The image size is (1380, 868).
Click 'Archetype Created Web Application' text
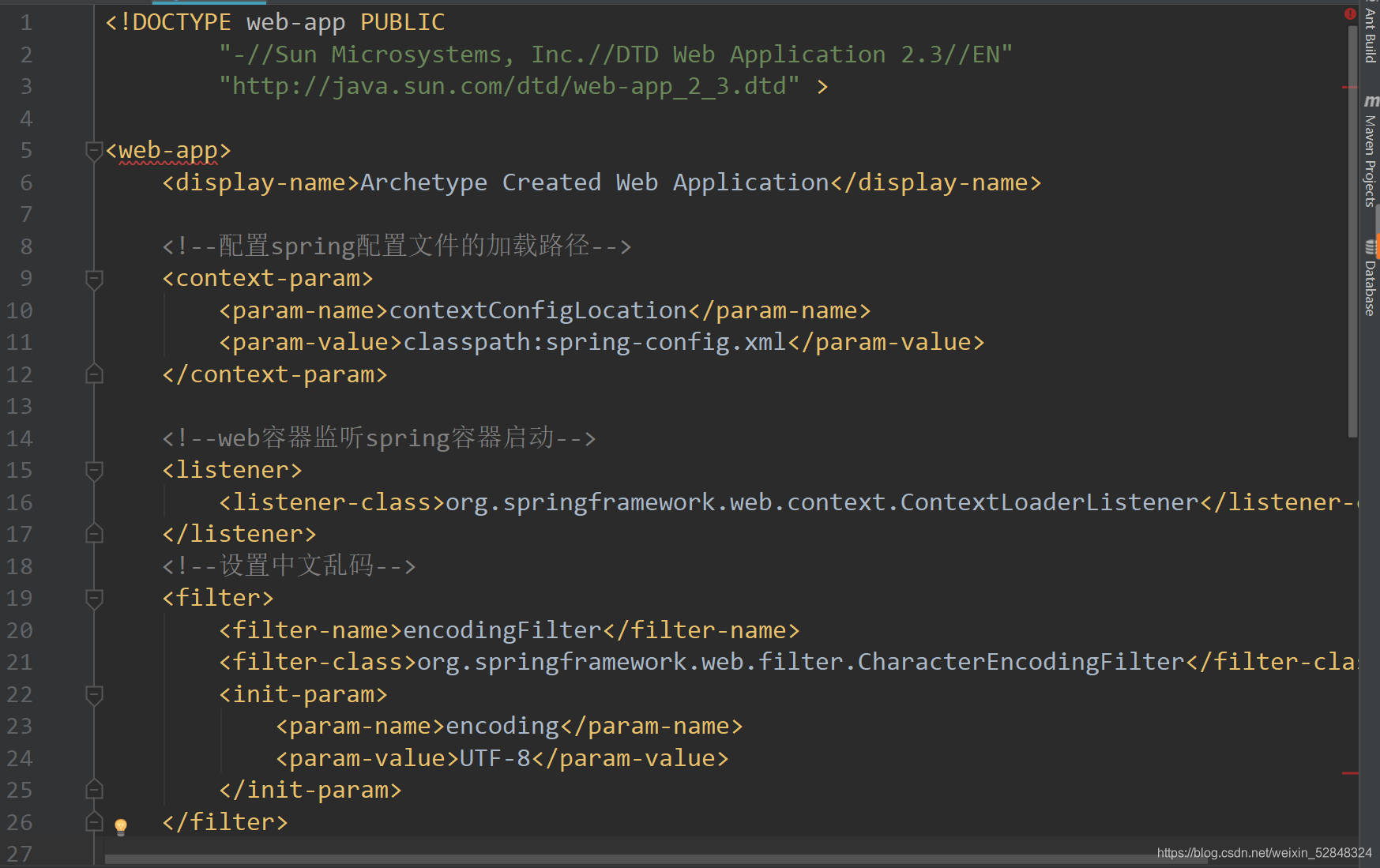click(x=595, y=182)
